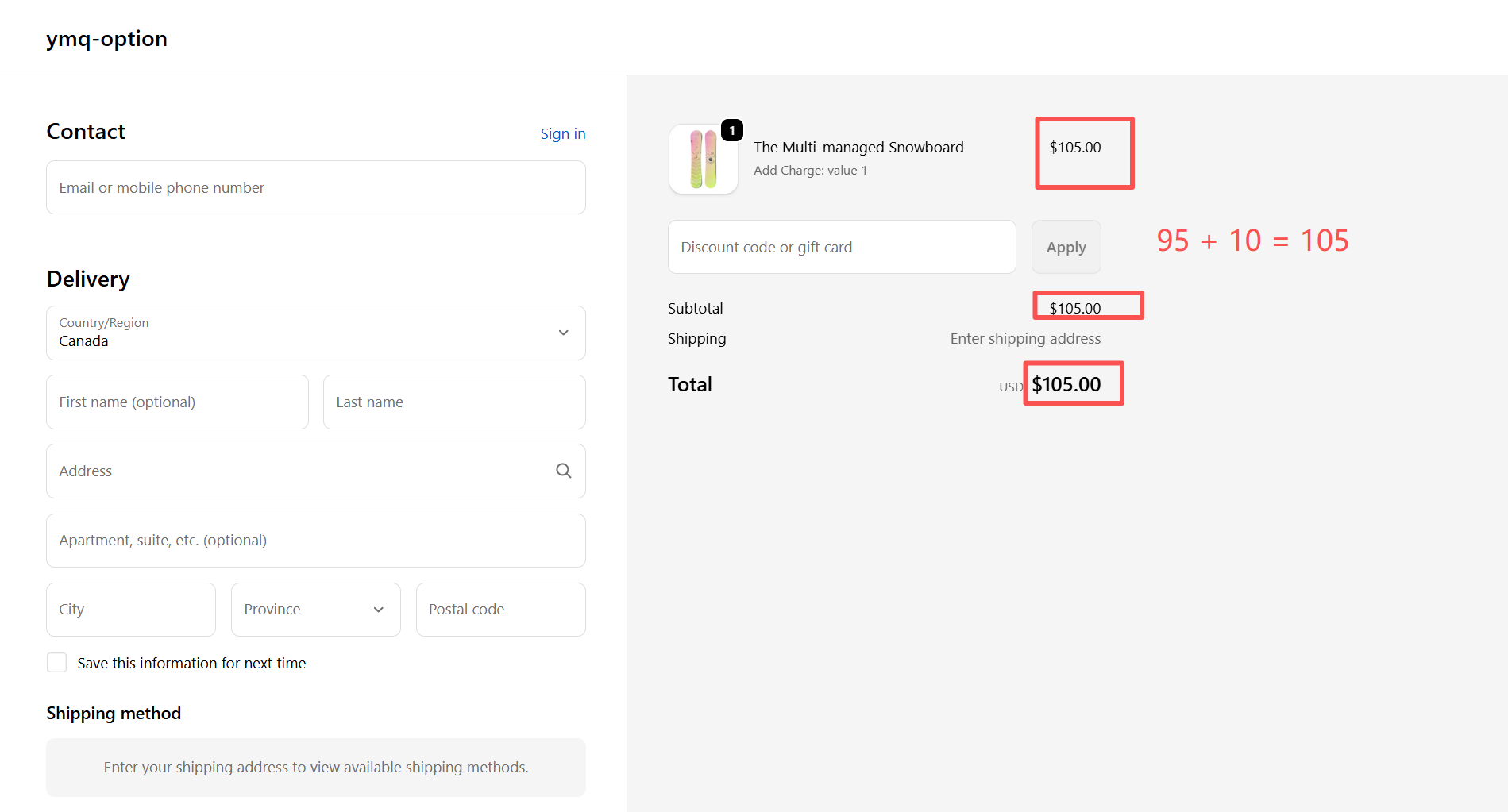Click the Multi-managed Snowboard product title
The image size is (1508, 812).
pos(858,147)
